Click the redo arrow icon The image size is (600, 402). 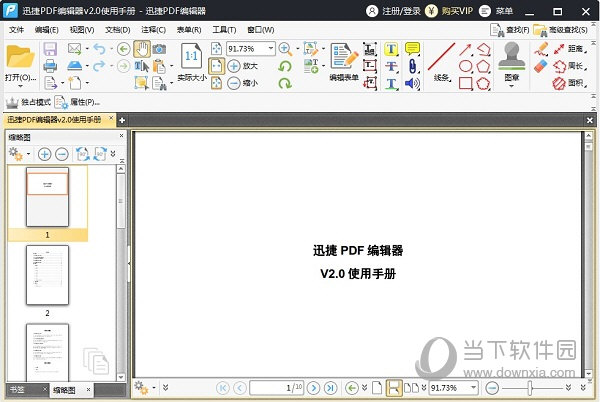pos(99,66)
